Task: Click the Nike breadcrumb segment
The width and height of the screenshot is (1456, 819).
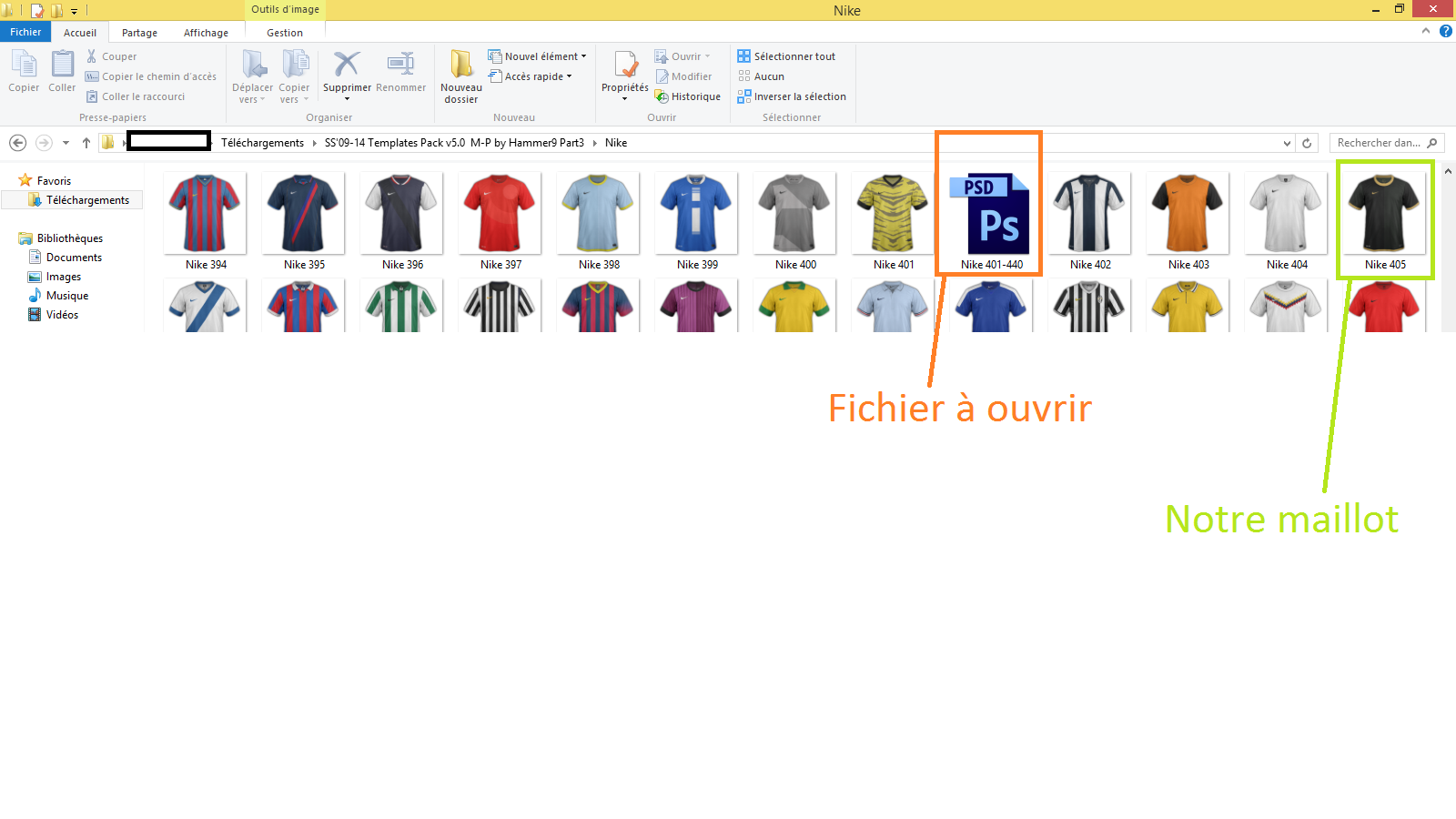Action: tap(616, 143)
